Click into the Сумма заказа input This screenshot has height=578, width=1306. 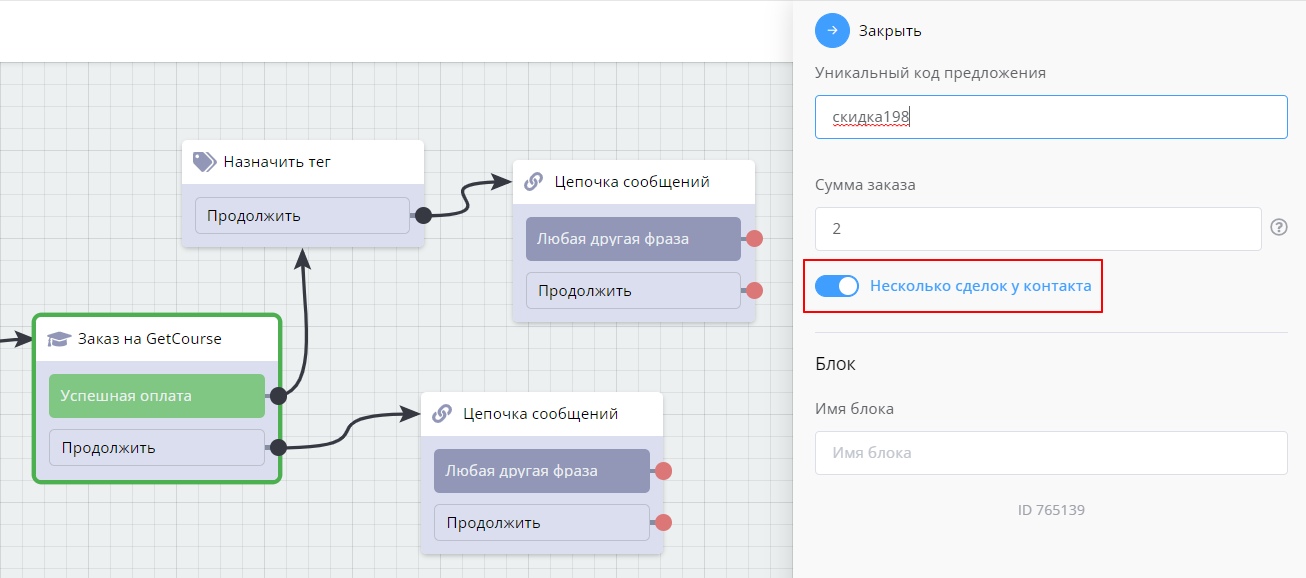(x=1037, y=229)
